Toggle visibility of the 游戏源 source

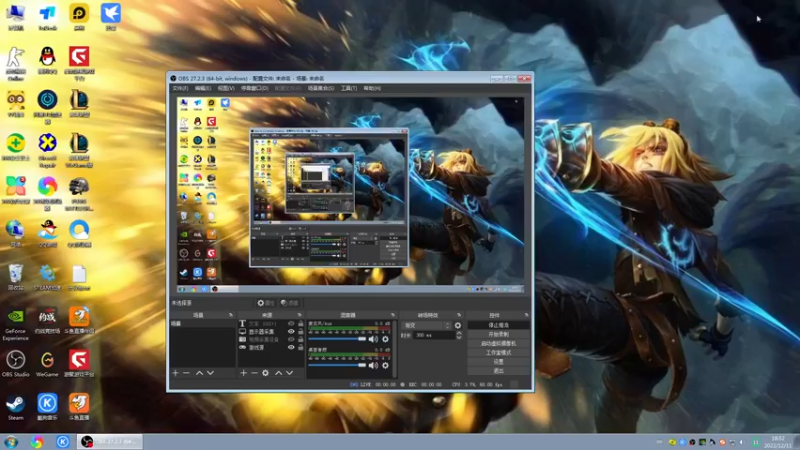pyautogui.click(x=291, y=347)
